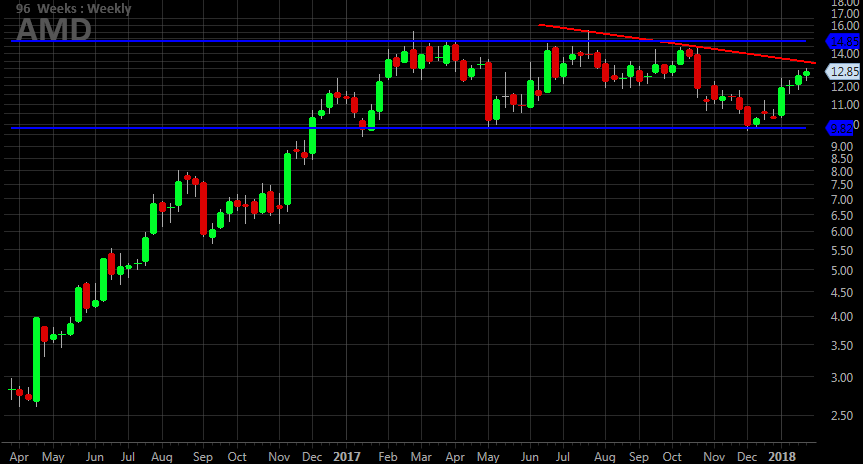The image size is (863, 464).
Task: Click the 3.00 price axis label
Action: (x=842, y=378)
